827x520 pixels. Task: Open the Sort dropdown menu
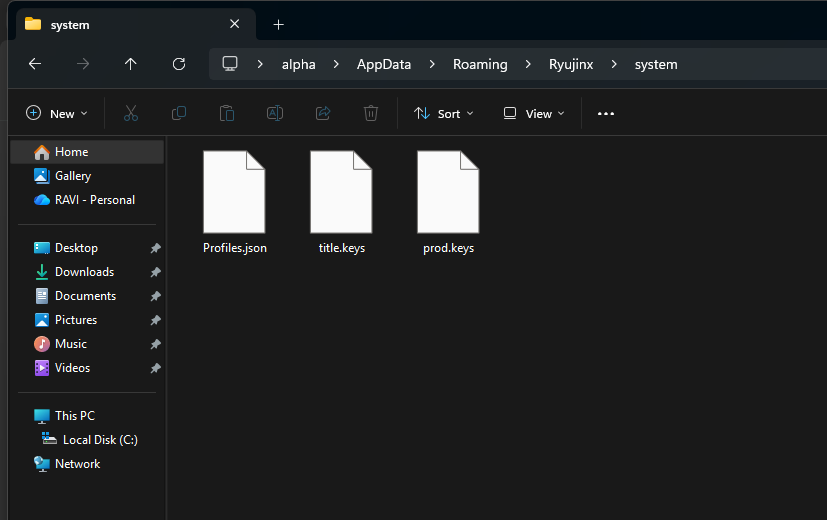coord(444,113)
